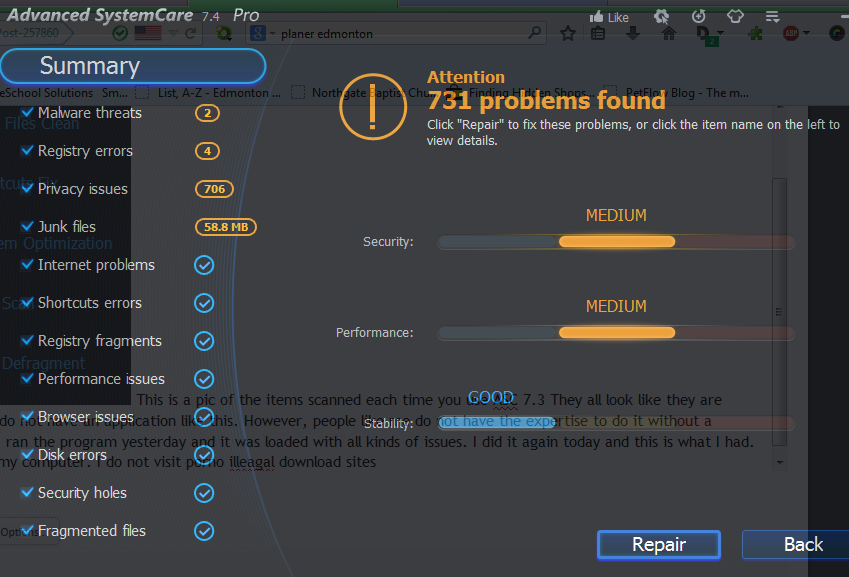Open browser downloads arrow icon

tap(632, 34)
